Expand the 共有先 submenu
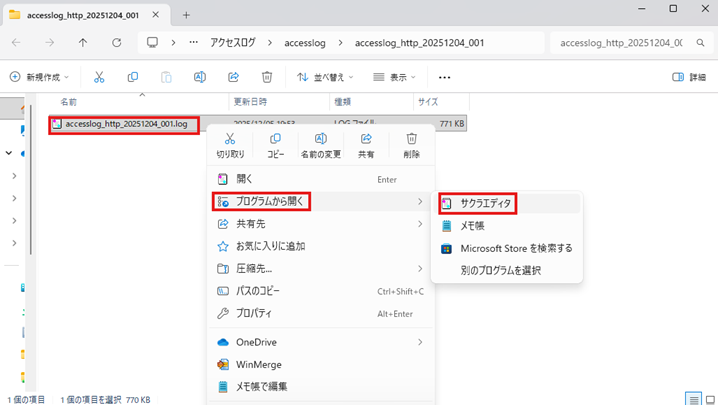 pyautogui.click(x=420, y=224)
